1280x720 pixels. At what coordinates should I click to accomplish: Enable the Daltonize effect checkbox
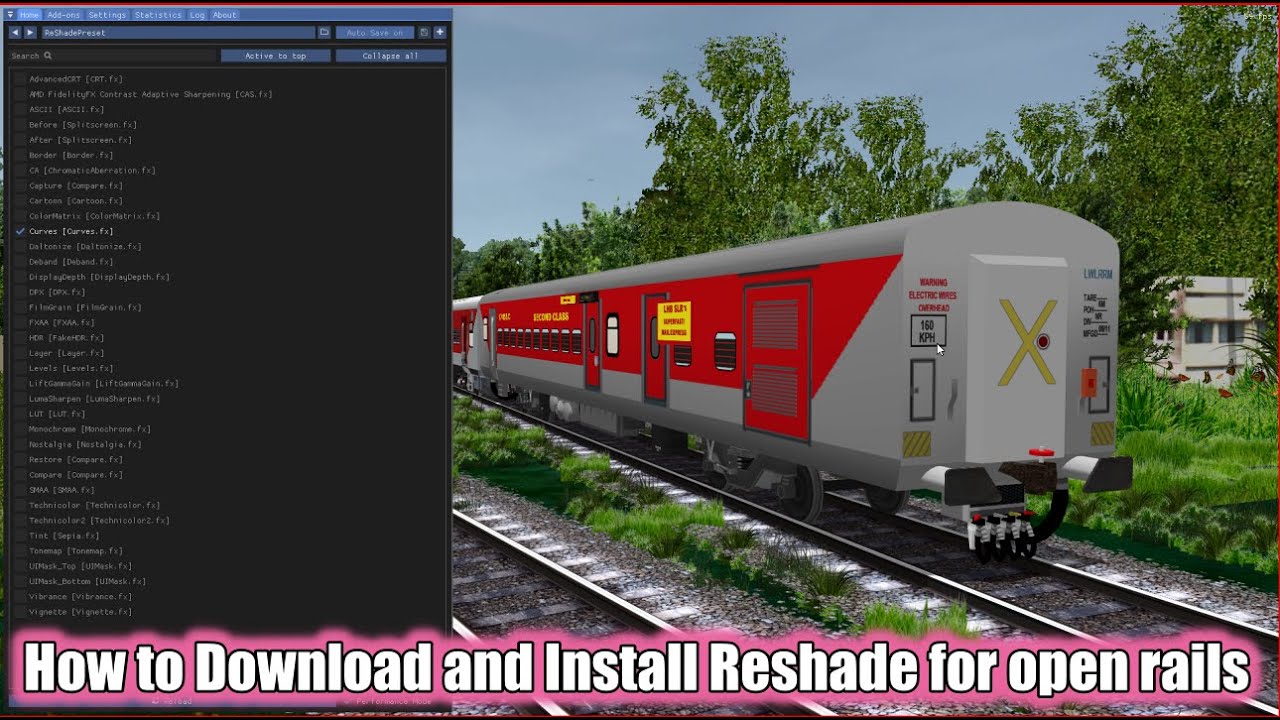(19, 246)
